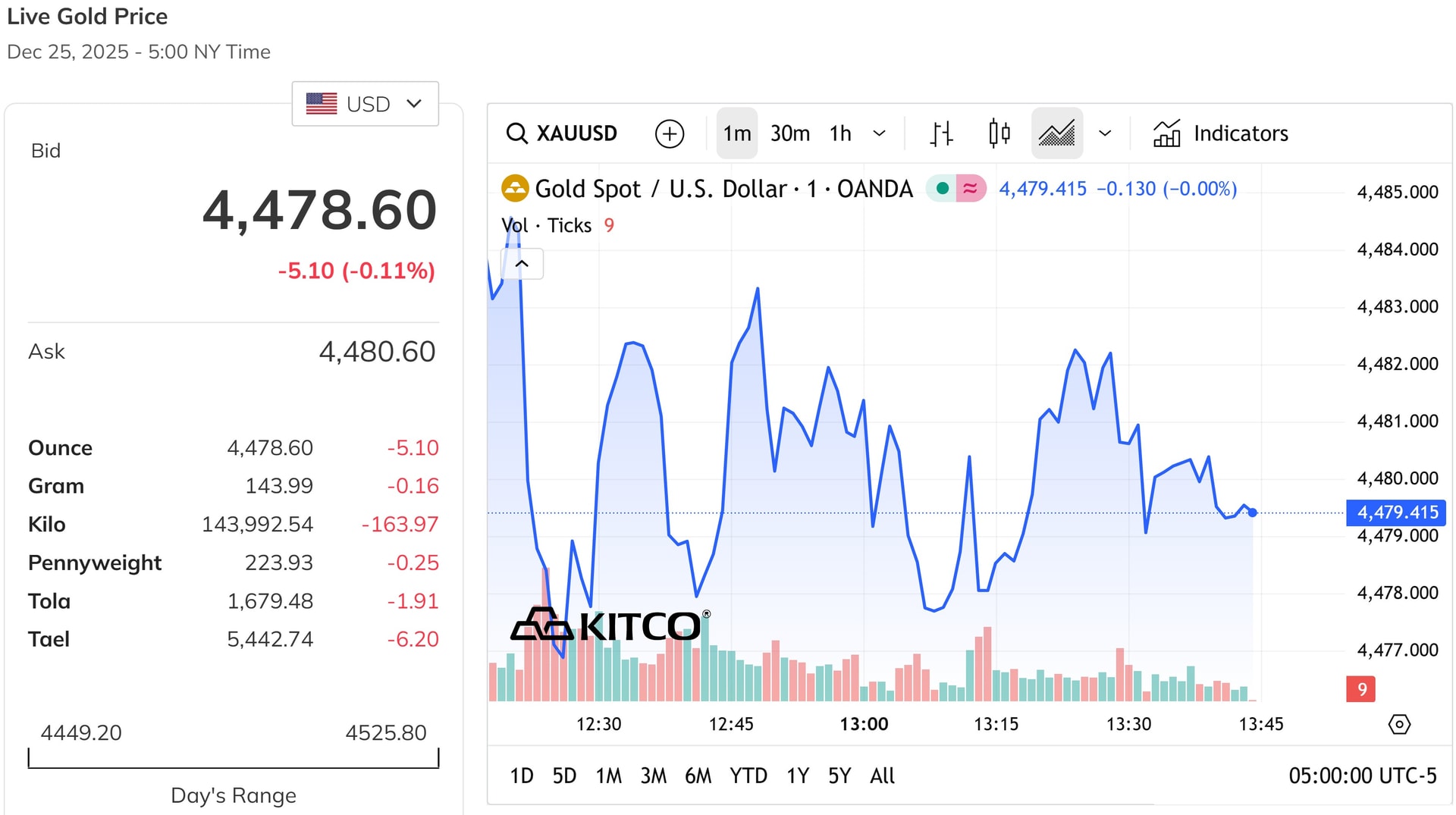The image size is (1456, 815).
Task: Click the plus icon to compare another symbol
Action: coord(669,133)
